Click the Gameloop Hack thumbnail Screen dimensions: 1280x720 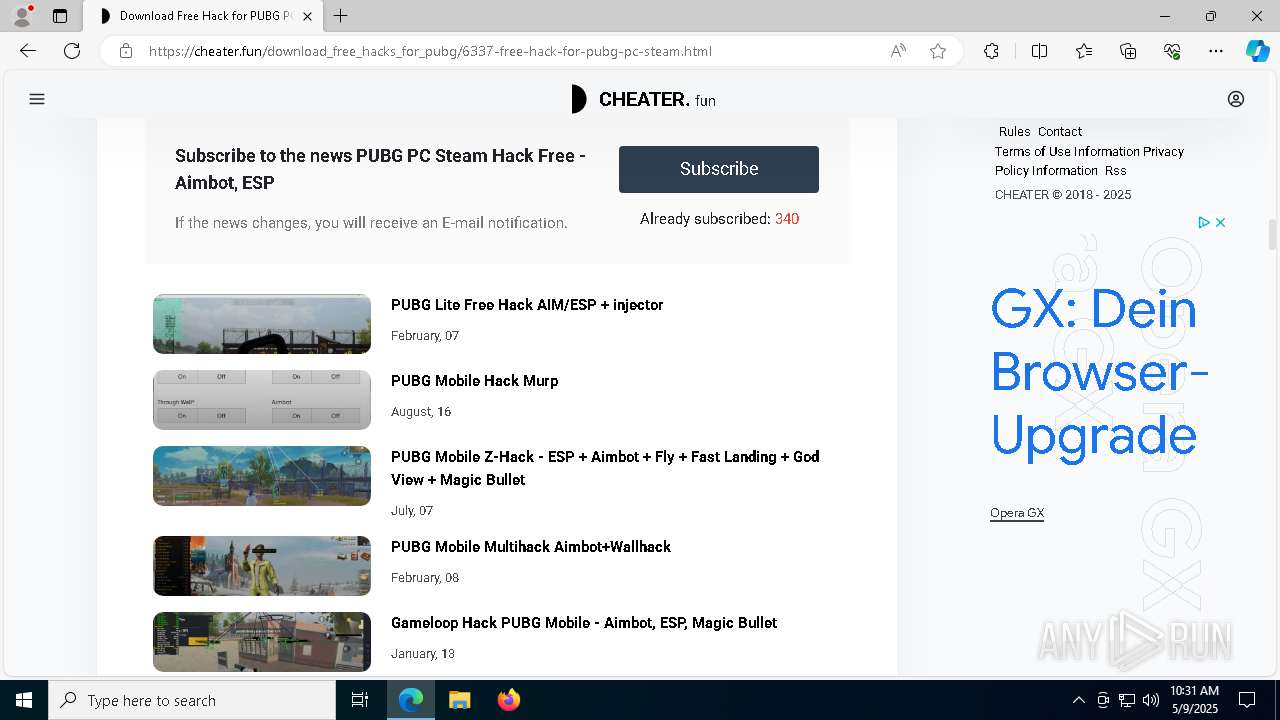click(x=262, y=642)
